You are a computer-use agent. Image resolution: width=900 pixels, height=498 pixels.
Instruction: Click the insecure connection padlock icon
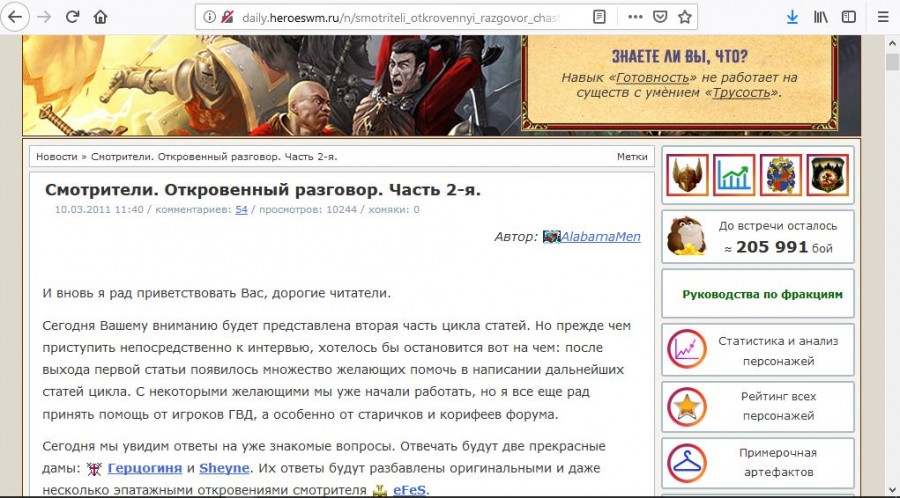[227, 17]
